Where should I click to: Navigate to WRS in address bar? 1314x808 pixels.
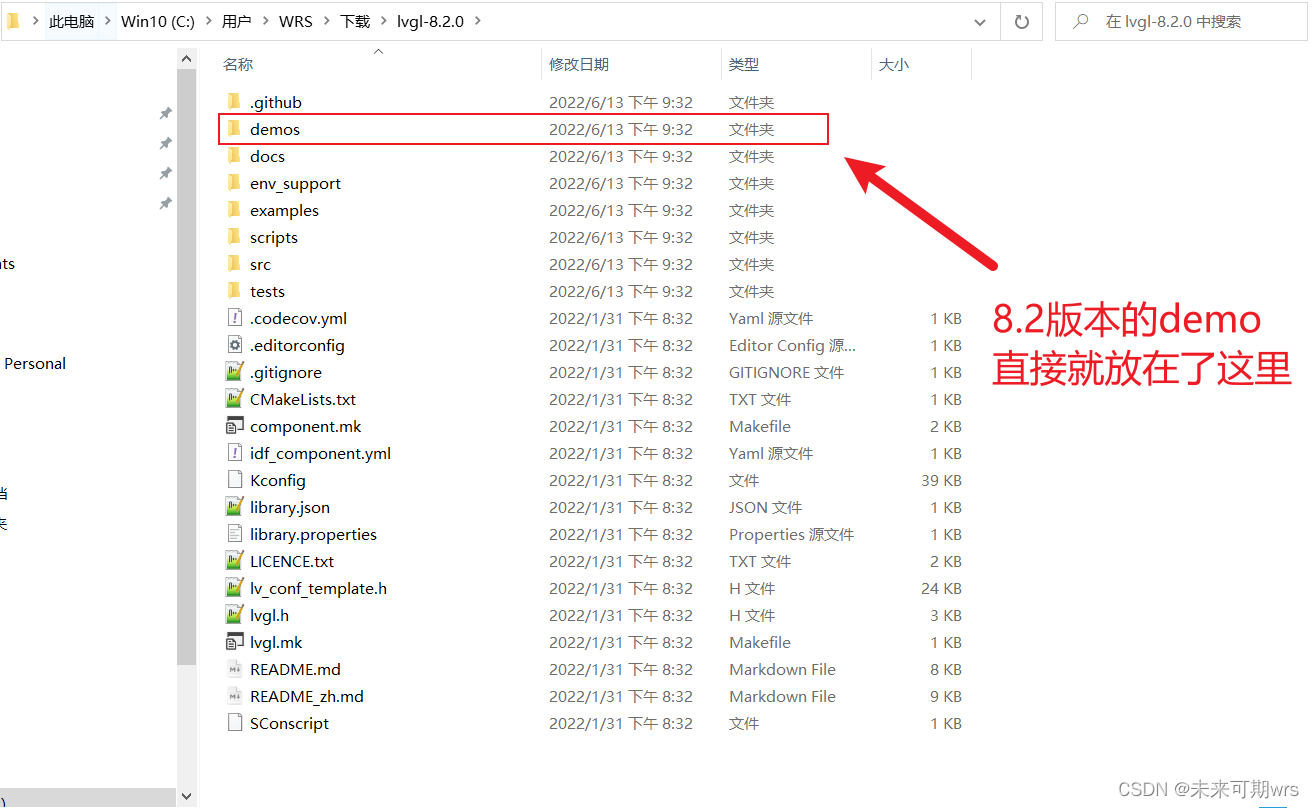coord(296,21)
